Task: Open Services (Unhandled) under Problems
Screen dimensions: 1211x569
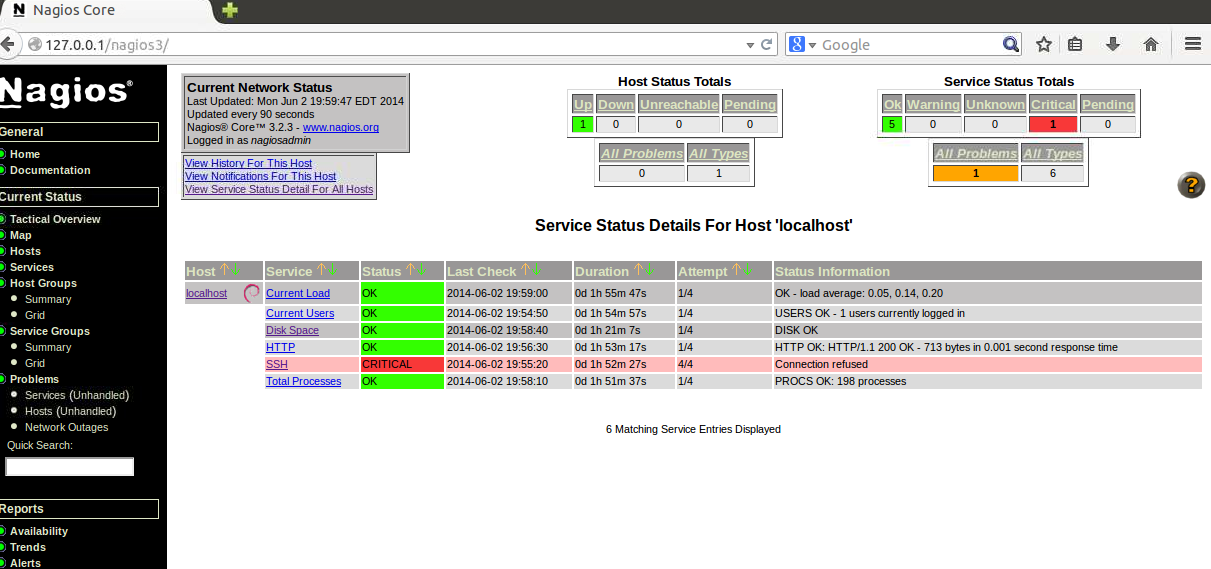Action: pyautogui.click(x=70, y=395)
